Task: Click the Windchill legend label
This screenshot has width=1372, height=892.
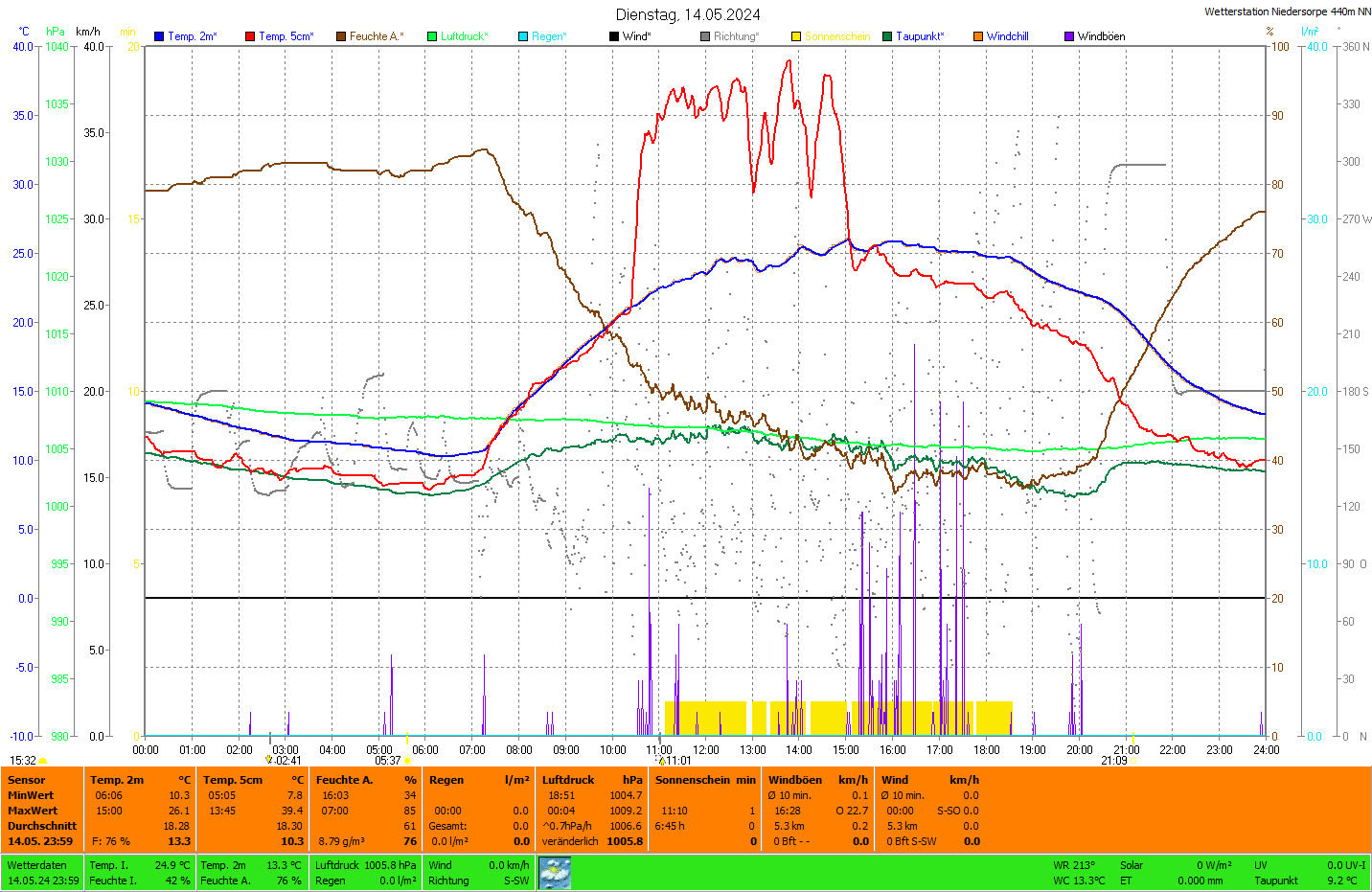Action: pos(1007,36)
